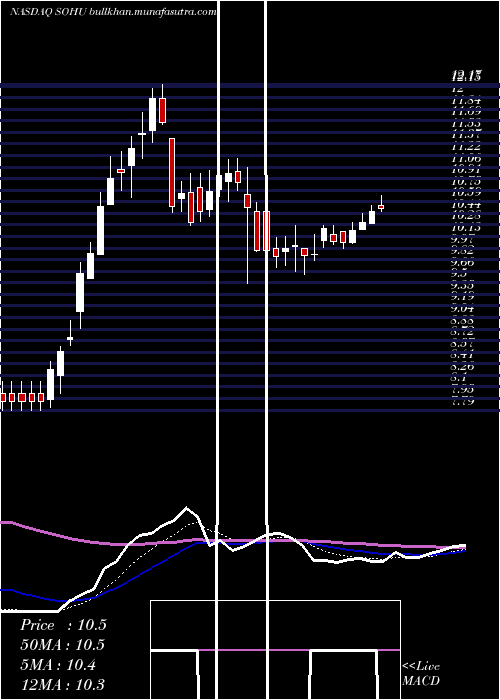The width and height of the screenshot is (500, 700).
Task: Select the 5MA : 10.4 legend entry
Action: [58, 665]
